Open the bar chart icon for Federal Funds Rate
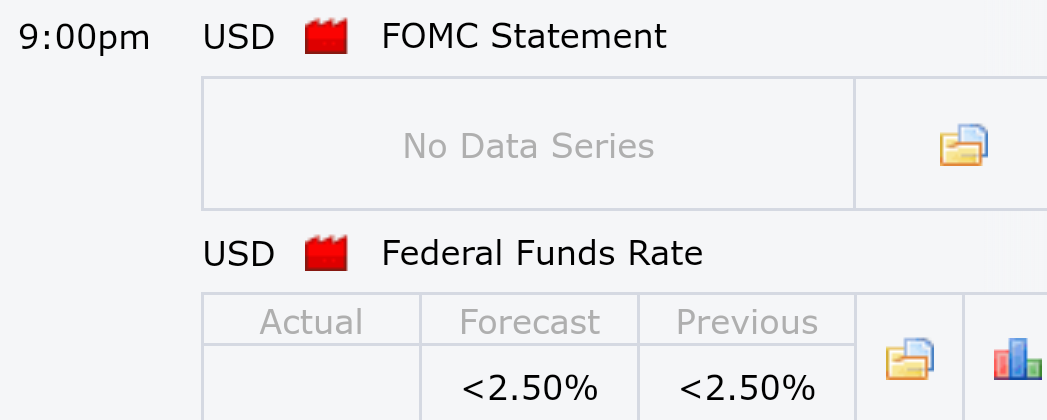Screen dimensions: 1047x420 click(x=1018, y=359)
